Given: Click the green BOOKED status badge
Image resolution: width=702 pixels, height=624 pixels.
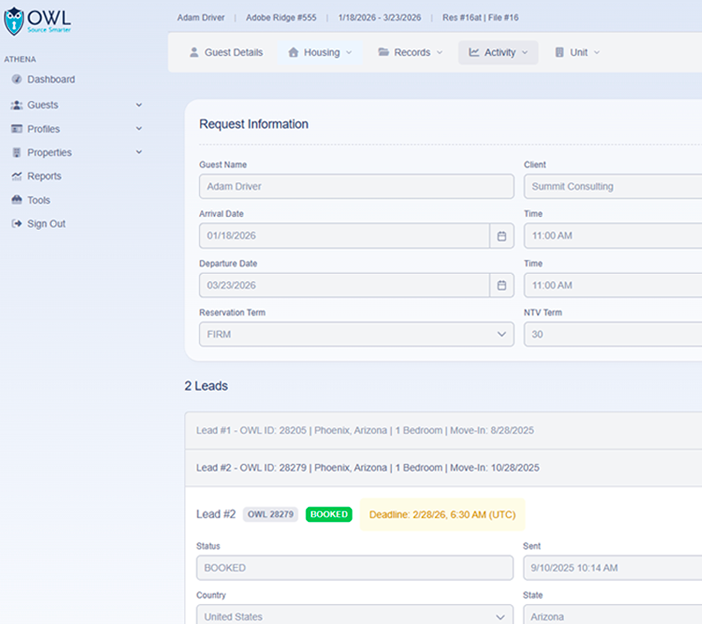Looking at the screenshot, I should pyautogui.click(x=329, y=514).
